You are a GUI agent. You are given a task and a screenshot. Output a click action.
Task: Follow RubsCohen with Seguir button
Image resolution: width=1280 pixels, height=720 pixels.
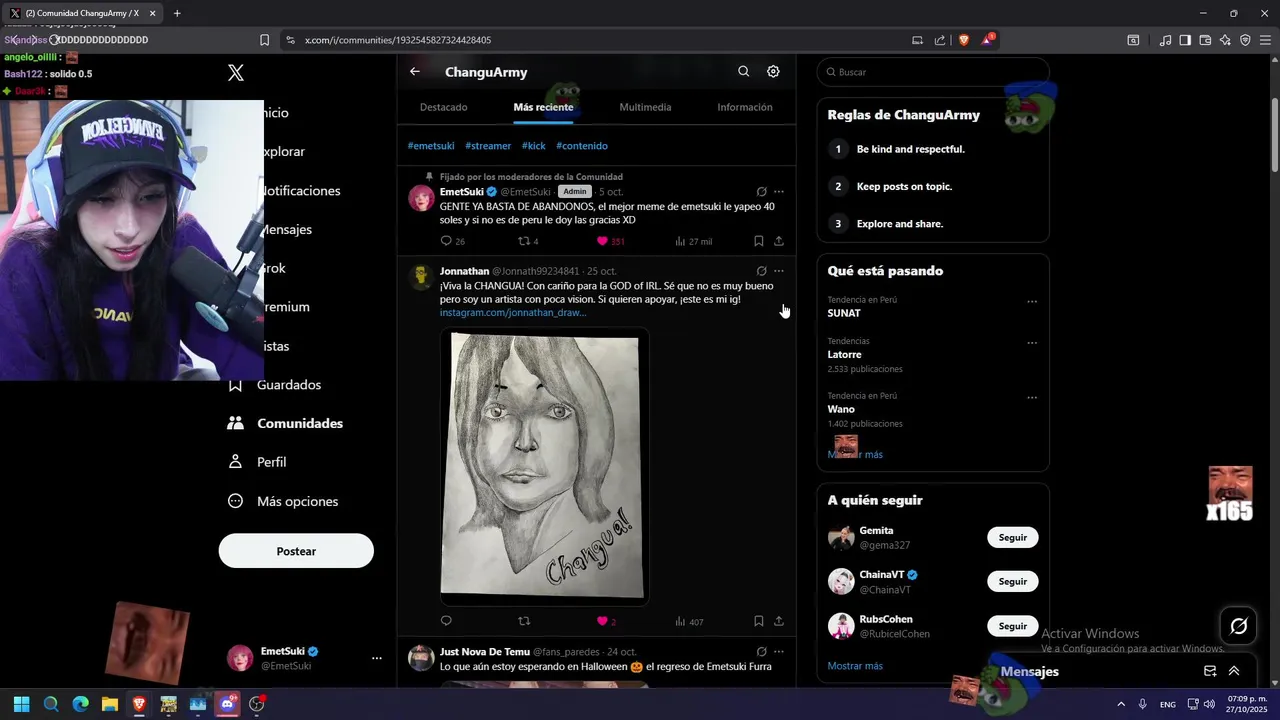pyautogui.click(x=1012, y=626)
